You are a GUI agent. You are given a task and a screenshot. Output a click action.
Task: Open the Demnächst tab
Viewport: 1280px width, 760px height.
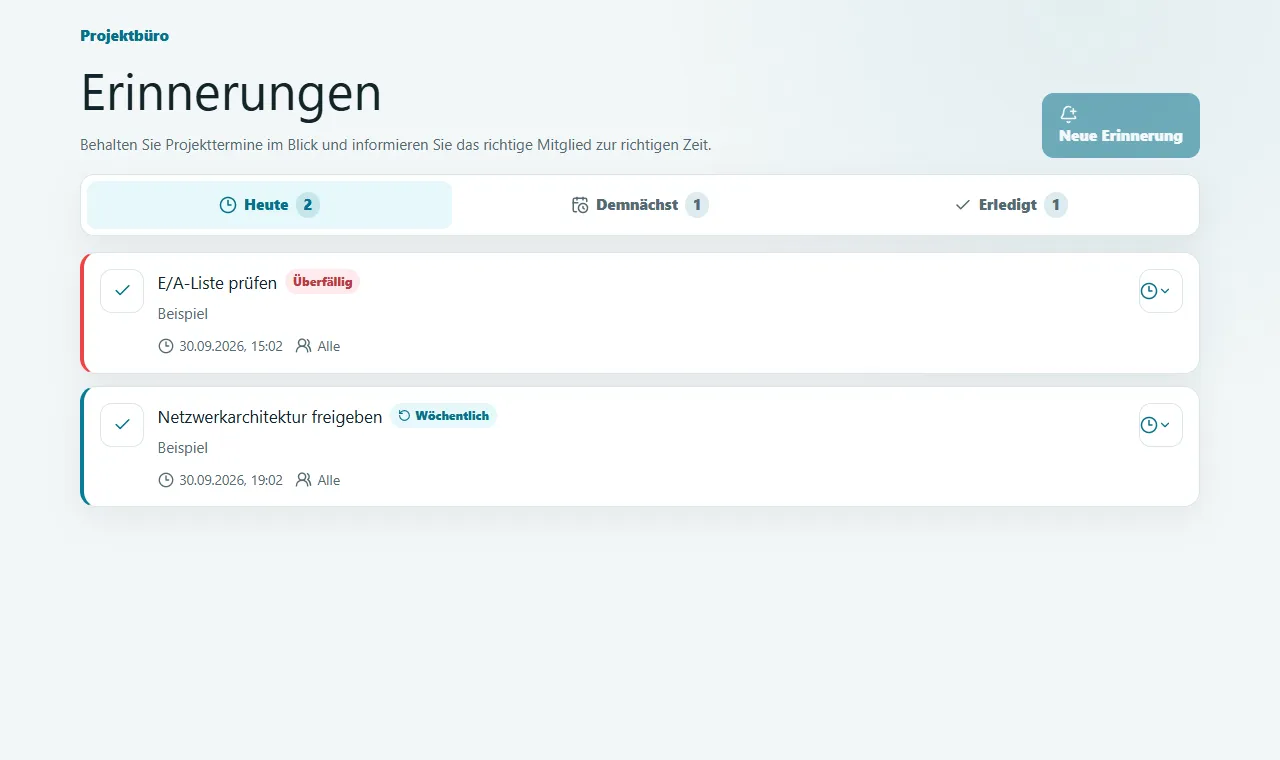pos(640,205)
